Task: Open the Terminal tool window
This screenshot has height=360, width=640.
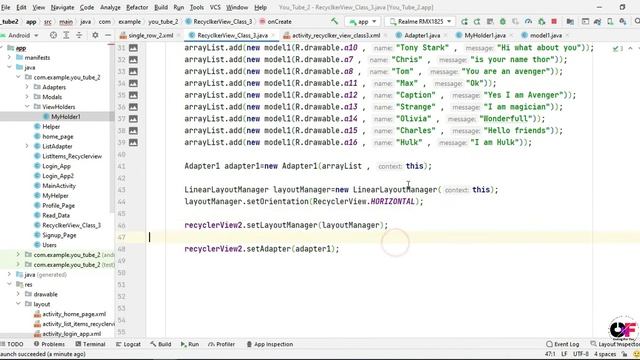Action: pyautogui.click(x=90, y=344)
